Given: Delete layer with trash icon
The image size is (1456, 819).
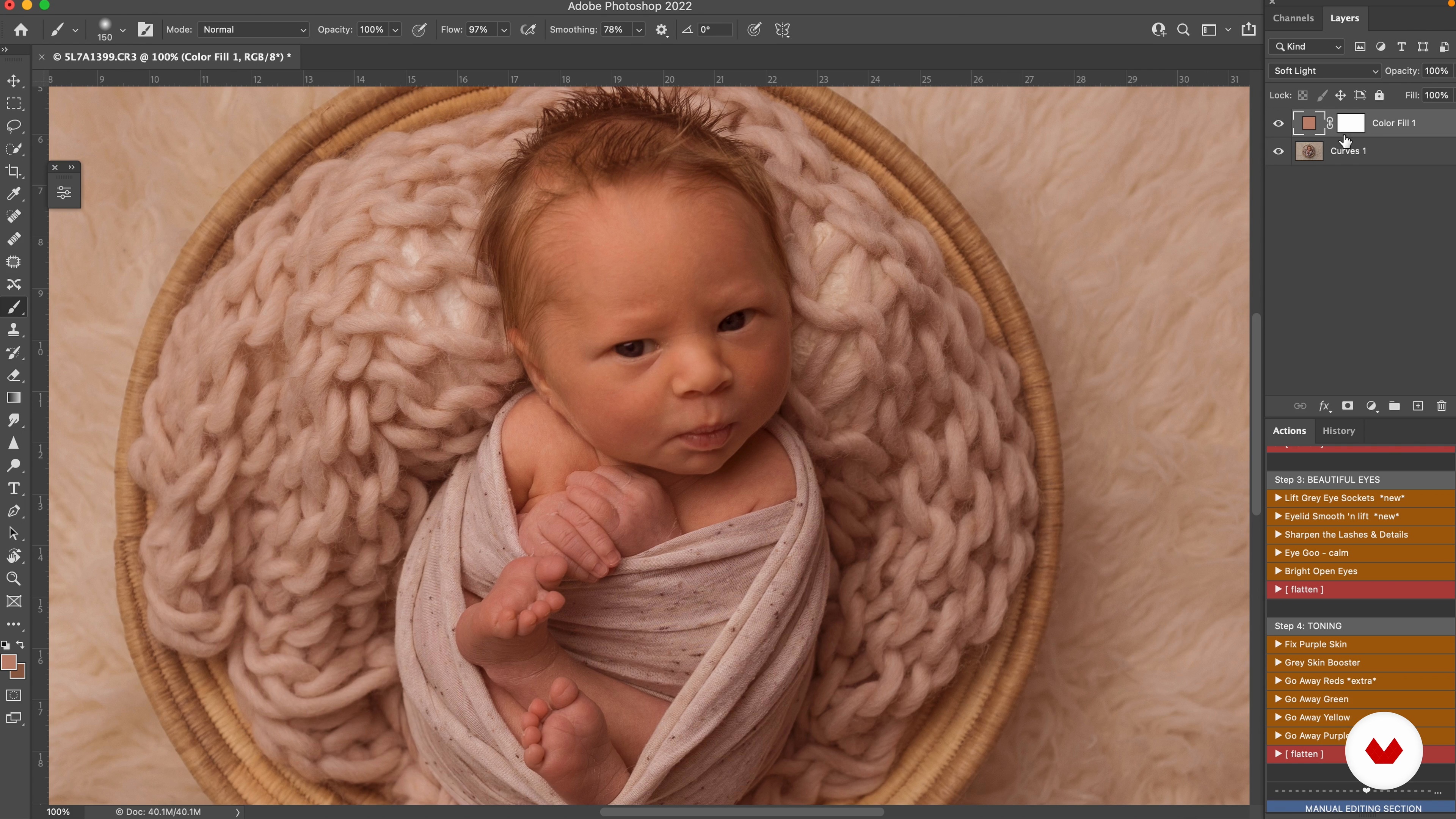Looking at the screenshot, I should [1441, 406].
